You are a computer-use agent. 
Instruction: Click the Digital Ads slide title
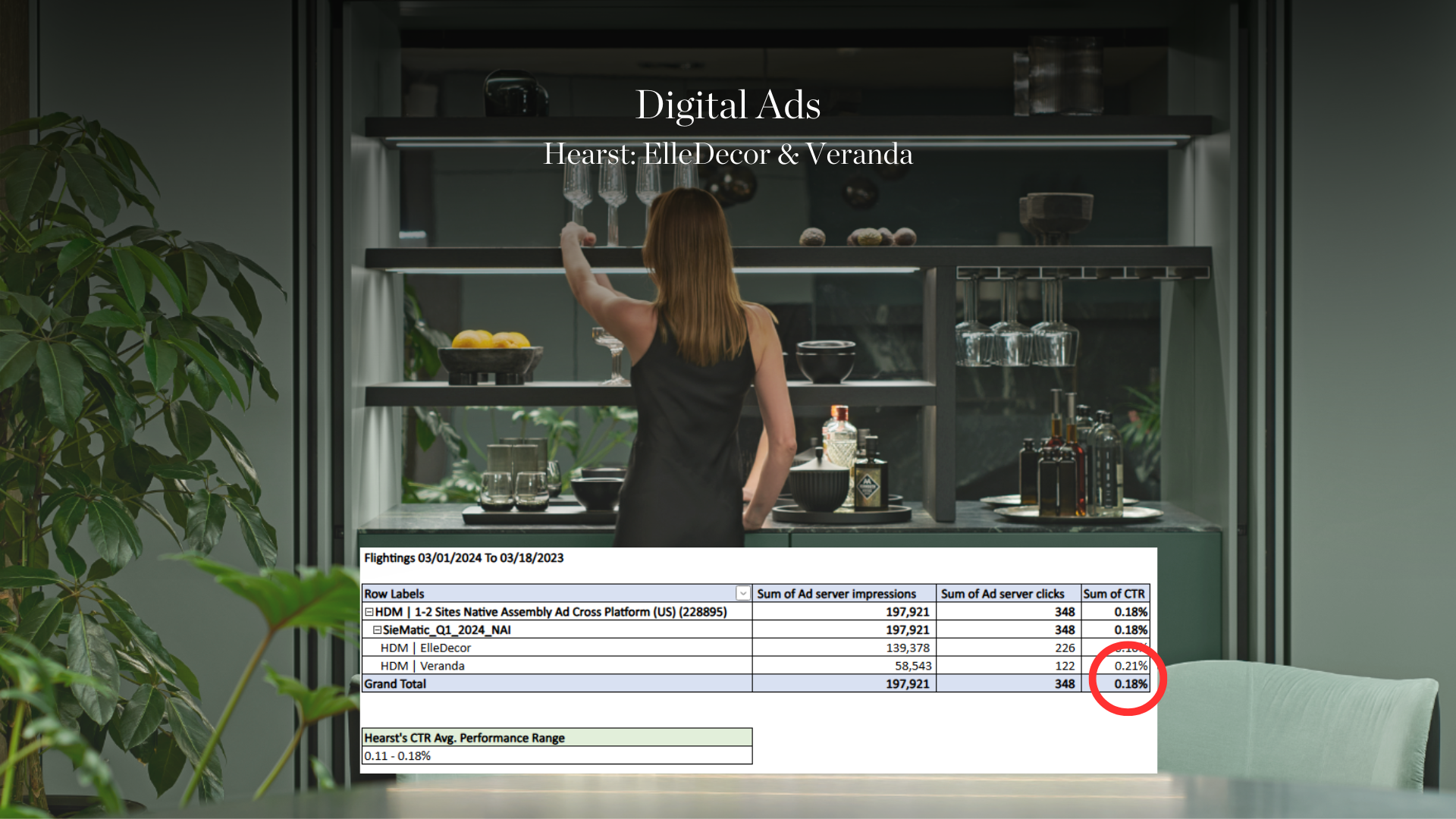click(727, 105)
